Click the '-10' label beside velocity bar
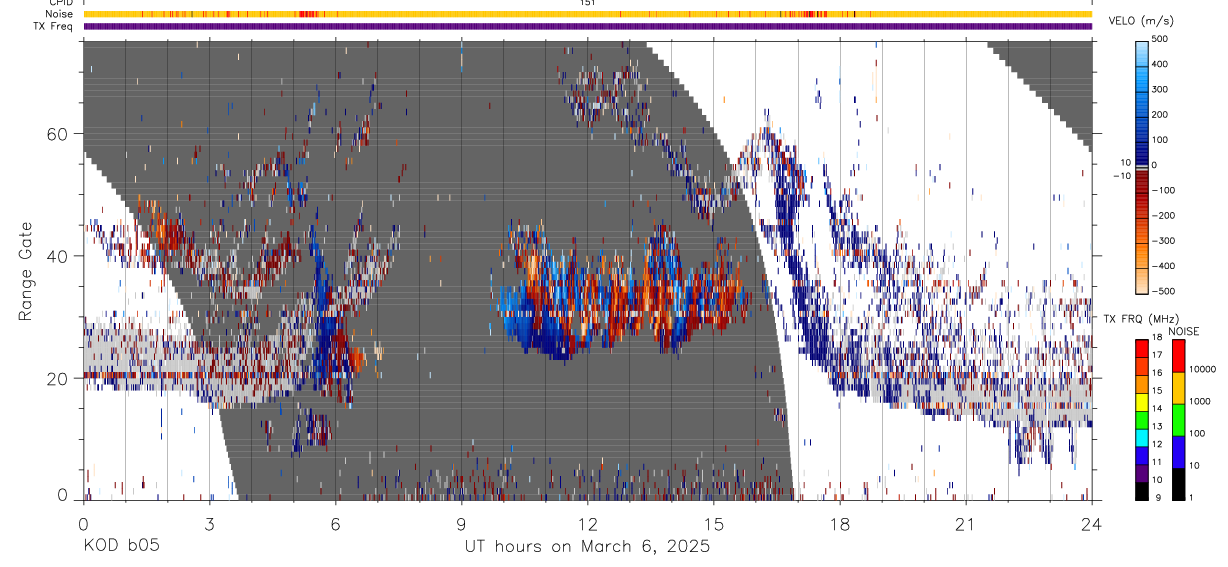The width and height of the screenshot is (1228, 567). tap(1122, 176)
